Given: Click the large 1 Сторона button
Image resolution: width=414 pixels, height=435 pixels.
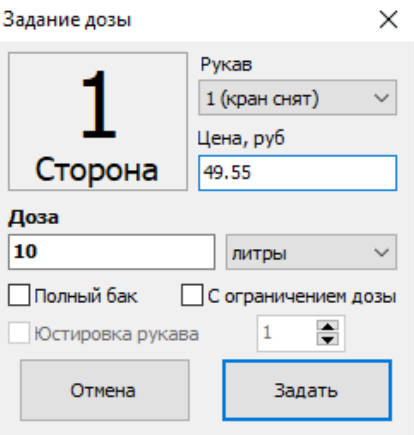Looking at the screenshot, I should 98,122.
